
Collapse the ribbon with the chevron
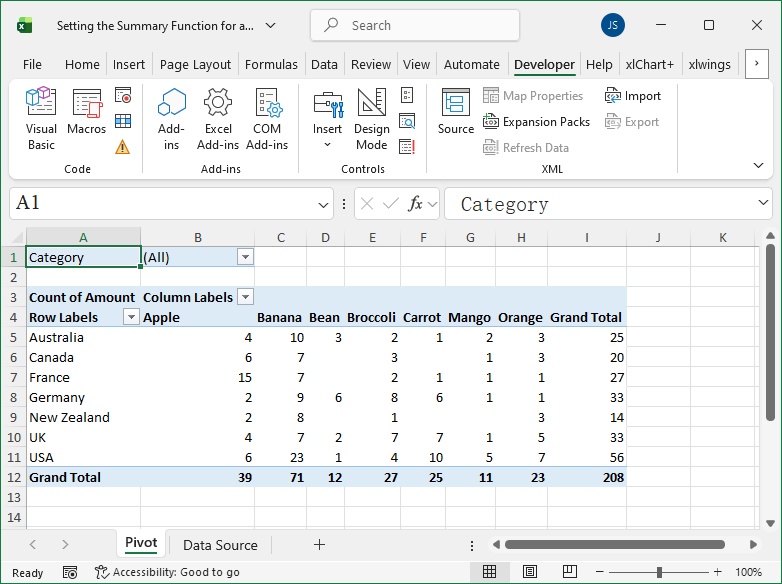758,165
